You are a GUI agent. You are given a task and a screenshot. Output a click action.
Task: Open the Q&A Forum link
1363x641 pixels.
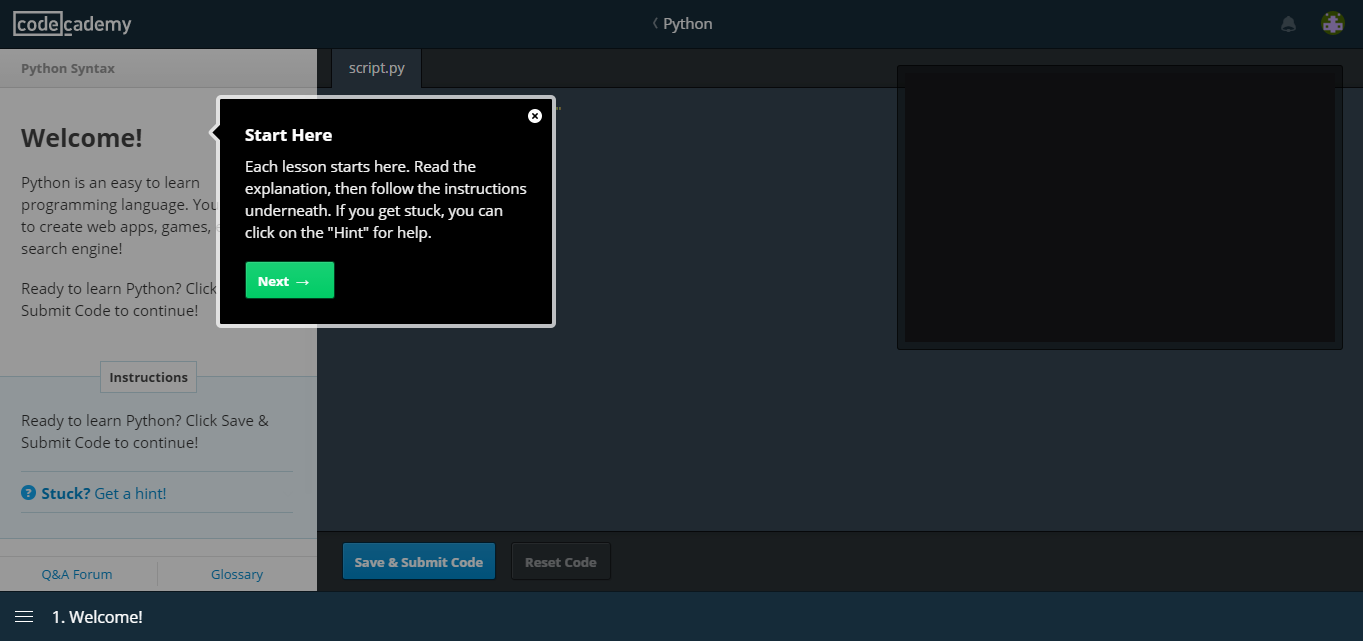pyautogui.click(x=77, y=574)
